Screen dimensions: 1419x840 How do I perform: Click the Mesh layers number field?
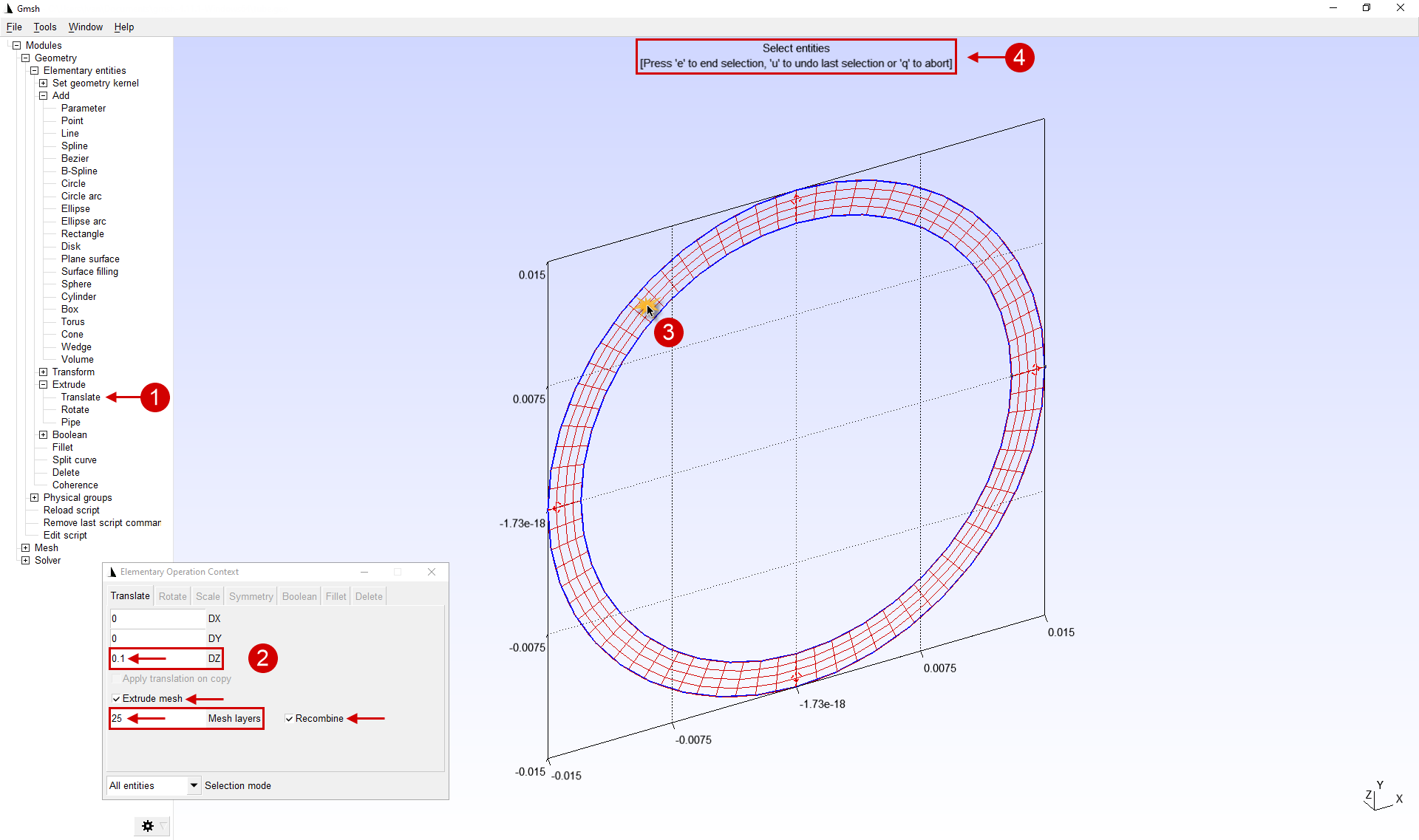157,718
